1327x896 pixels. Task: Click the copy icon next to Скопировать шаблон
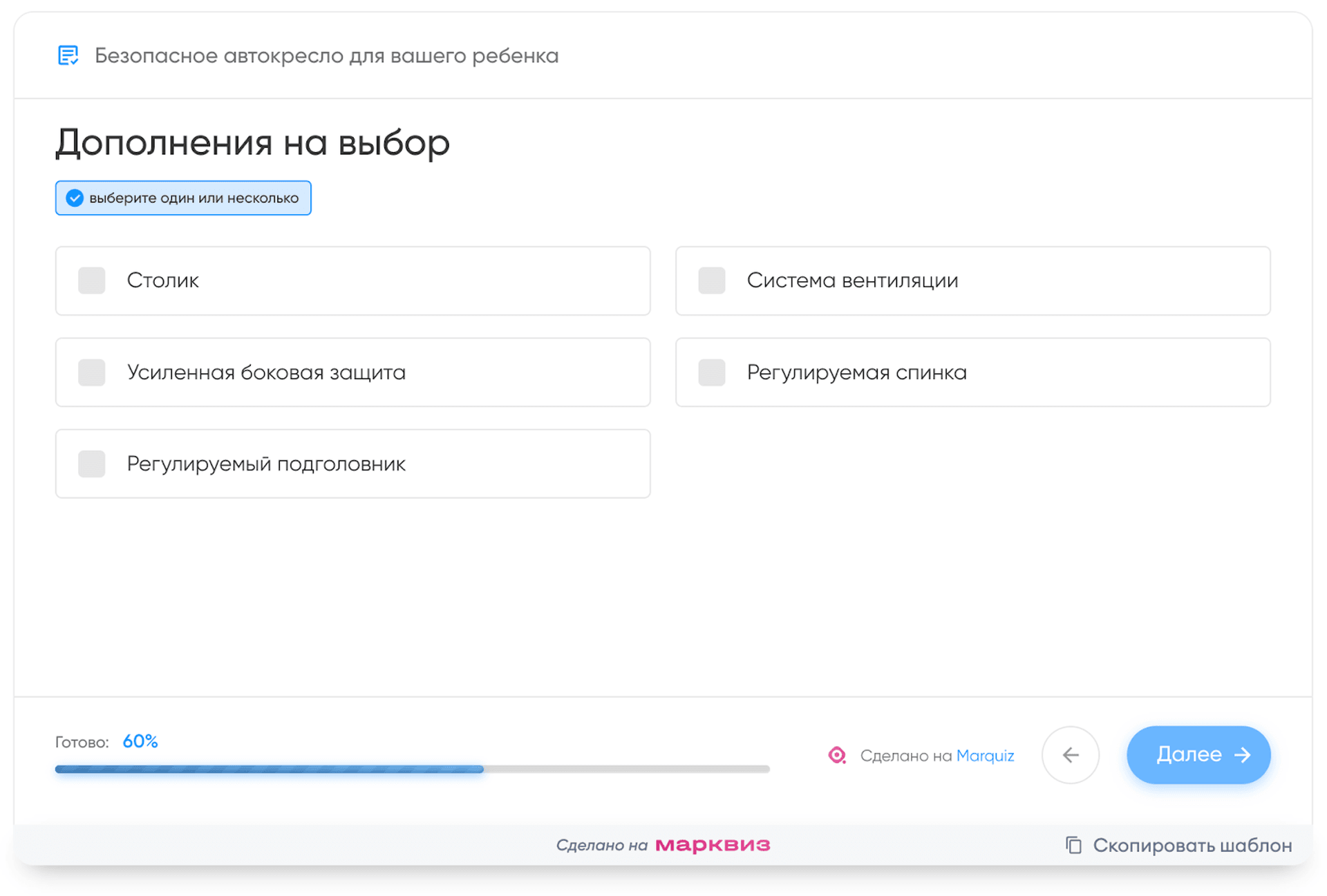[1073, 845]
